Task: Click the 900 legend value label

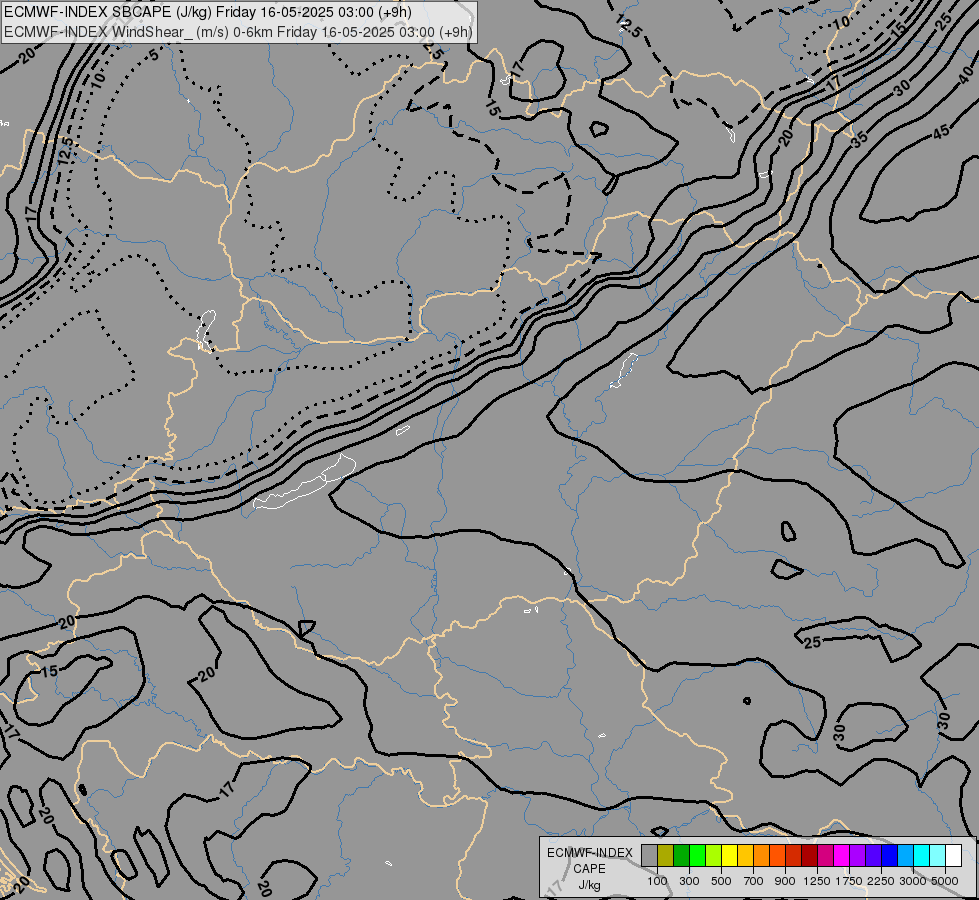Action: tap(785, 881)
